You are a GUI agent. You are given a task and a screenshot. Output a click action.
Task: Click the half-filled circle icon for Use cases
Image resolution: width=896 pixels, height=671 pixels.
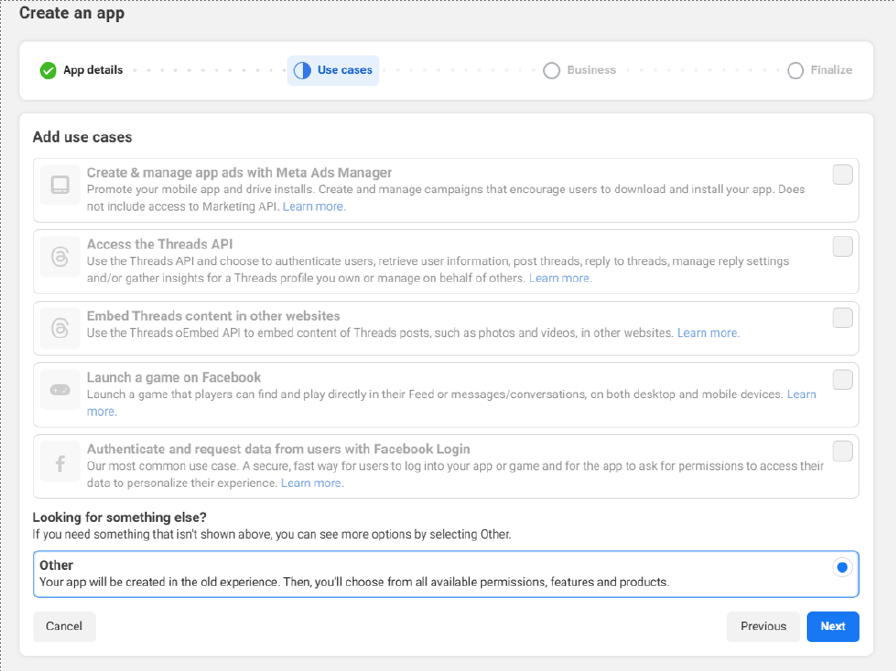coord(302,71)
